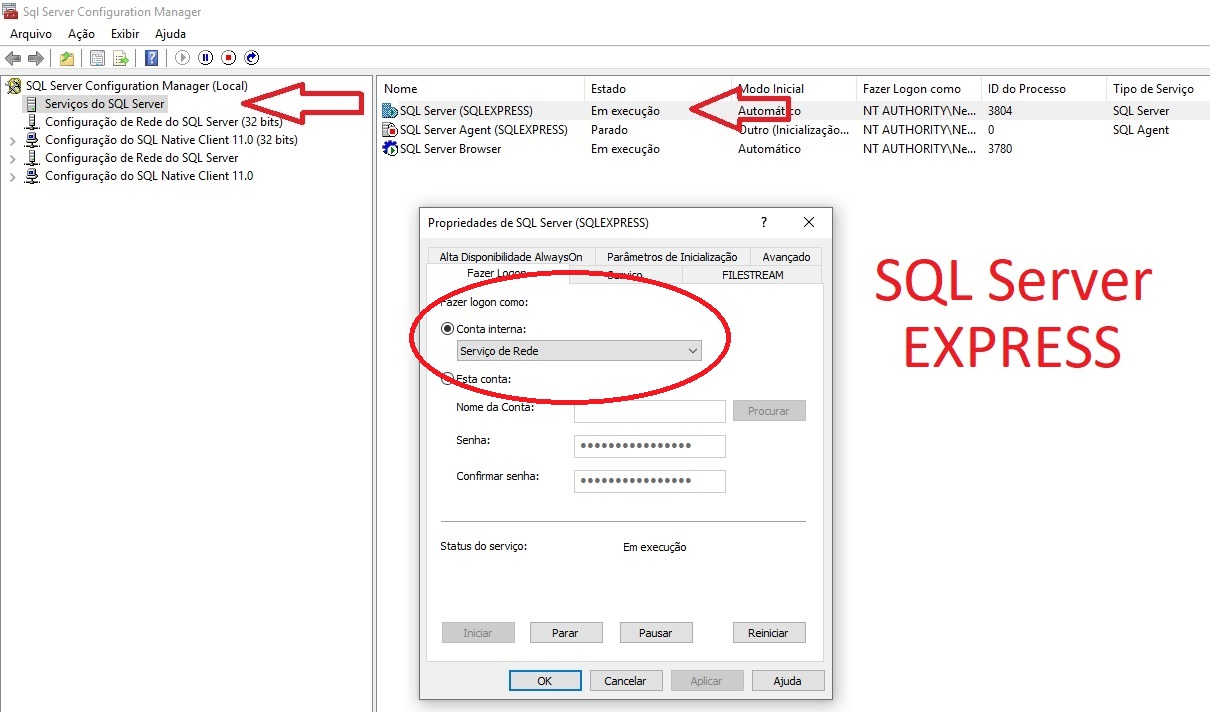1210x712 pixels.
Task: Click the Up one level folder icon
Action: (66, 58)
